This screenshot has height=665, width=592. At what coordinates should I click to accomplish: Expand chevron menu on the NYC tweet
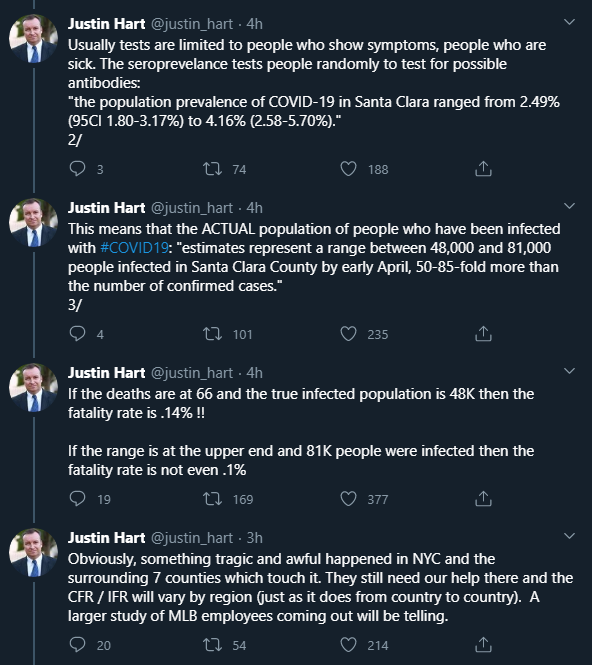(x=570, y=536)
